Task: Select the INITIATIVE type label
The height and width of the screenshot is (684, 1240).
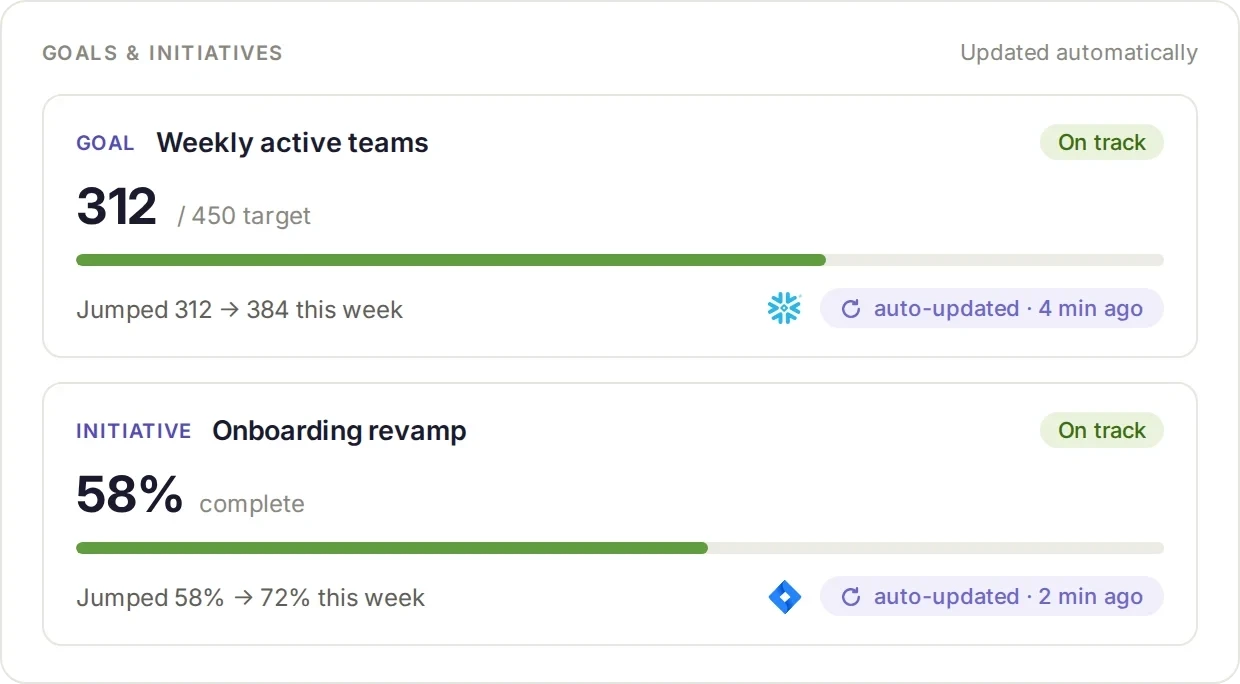Action: point(134,431)
